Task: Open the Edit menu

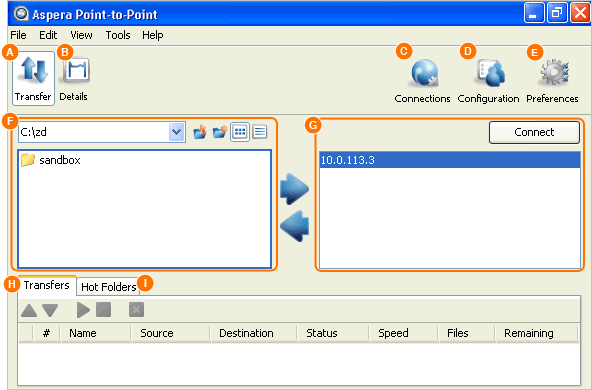Action: (x=48, y=35)
